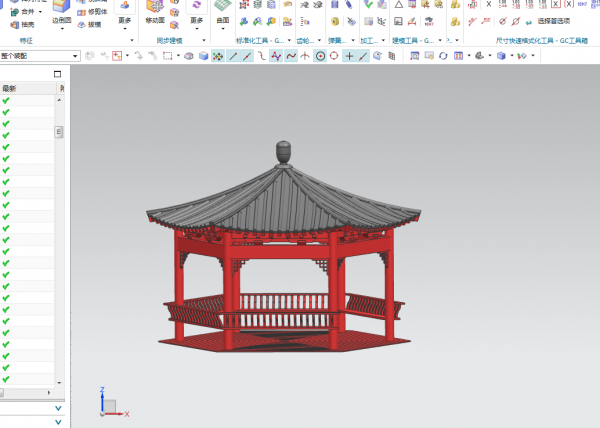600x428 pixels.
Task: Click the fit view icon in view toolbar
Action: coord(415,56)
